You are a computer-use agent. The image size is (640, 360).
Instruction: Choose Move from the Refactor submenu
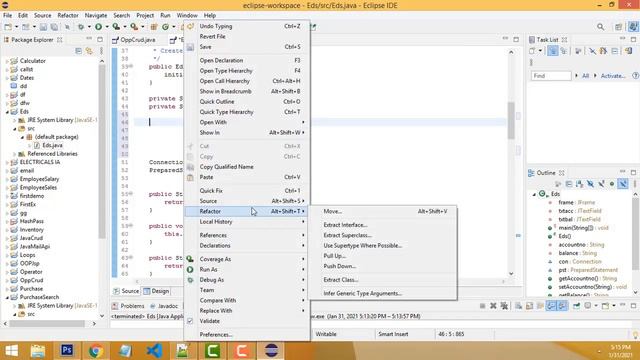click(x=384, y=211)
